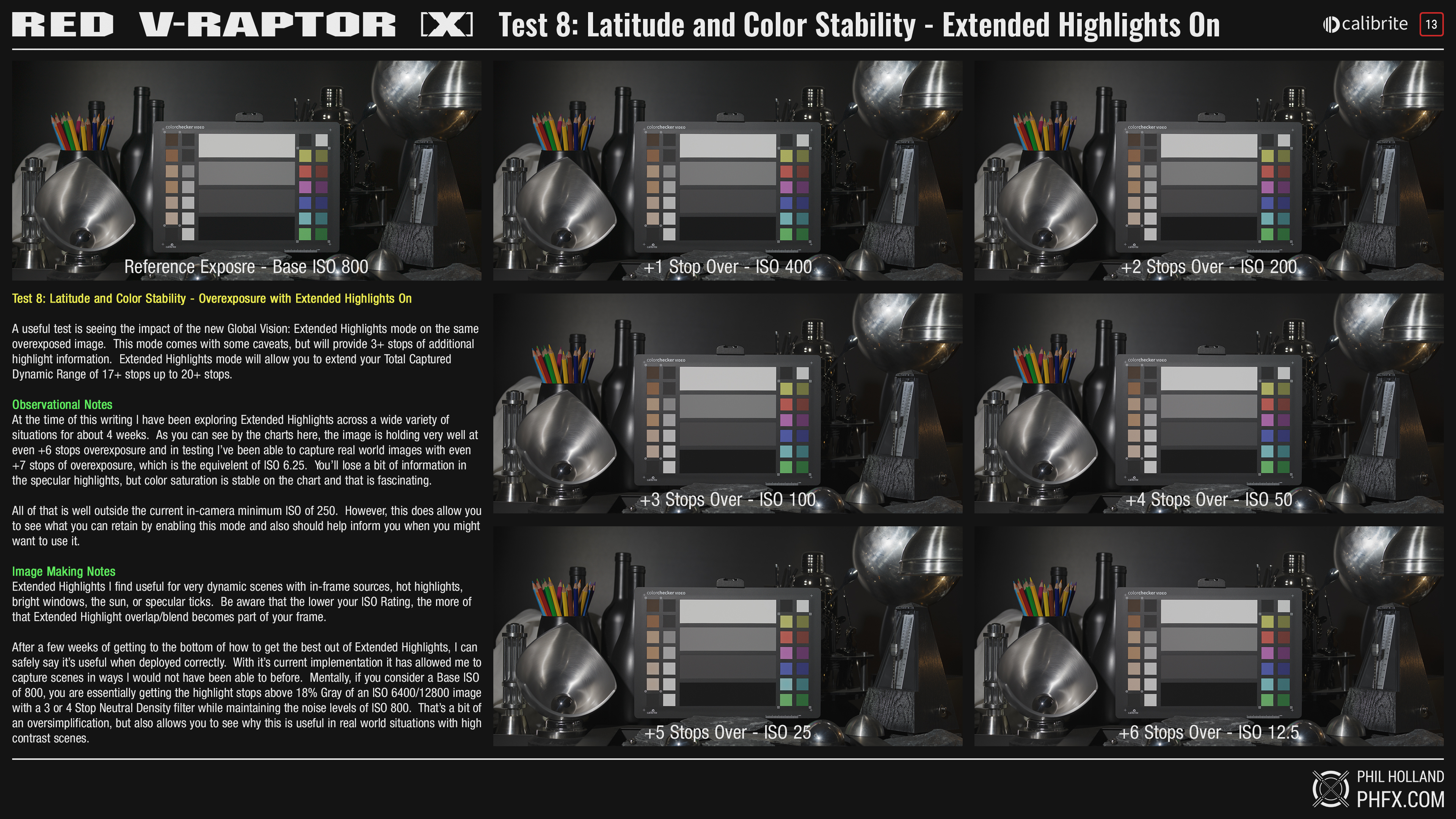Open the +6 Stops Over ISO 12.5 image
1456x819 pixels.
(1208, 636)
